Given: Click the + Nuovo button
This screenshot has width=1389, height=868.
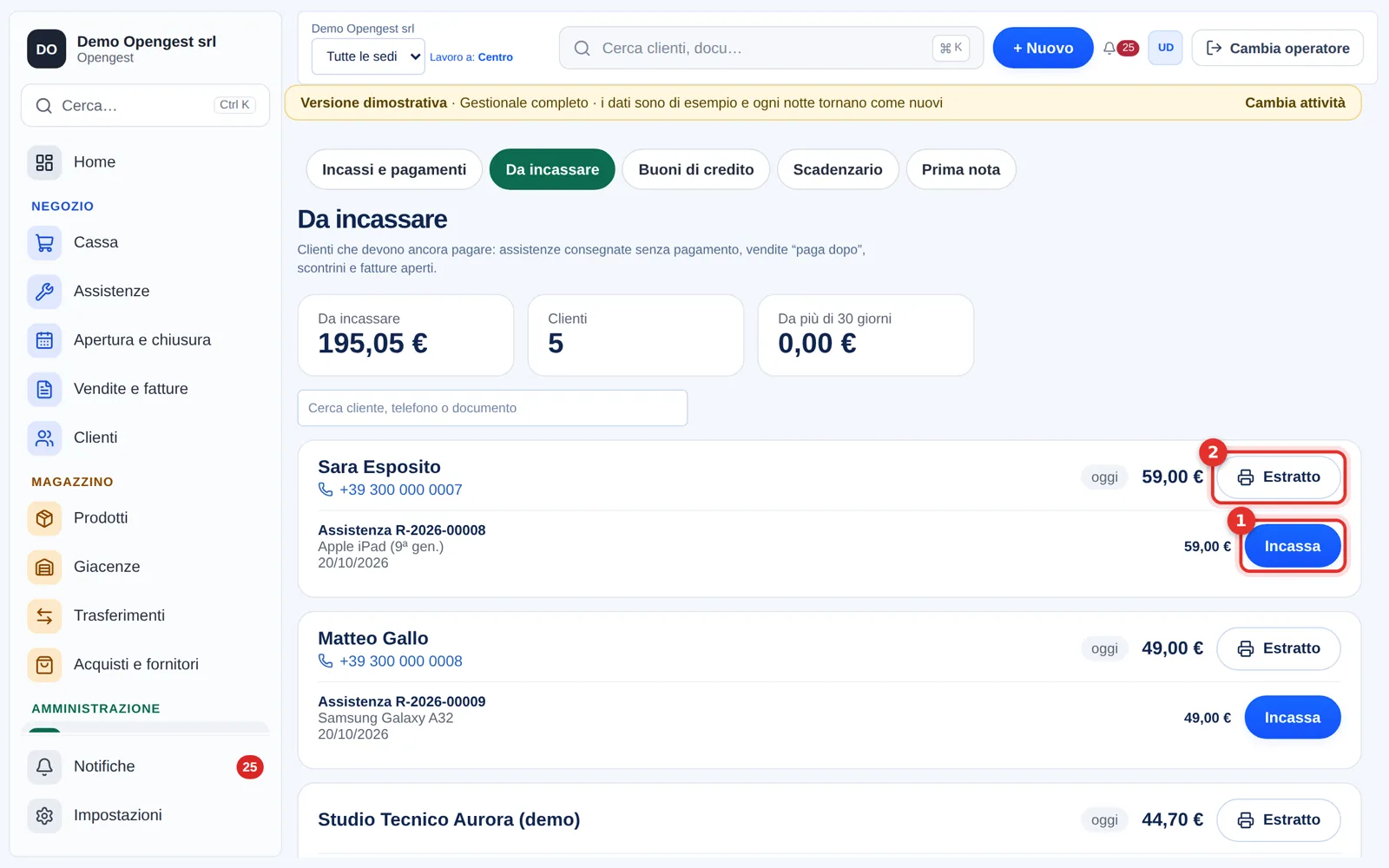Looking at the screenshot, I should (1043, 48).
